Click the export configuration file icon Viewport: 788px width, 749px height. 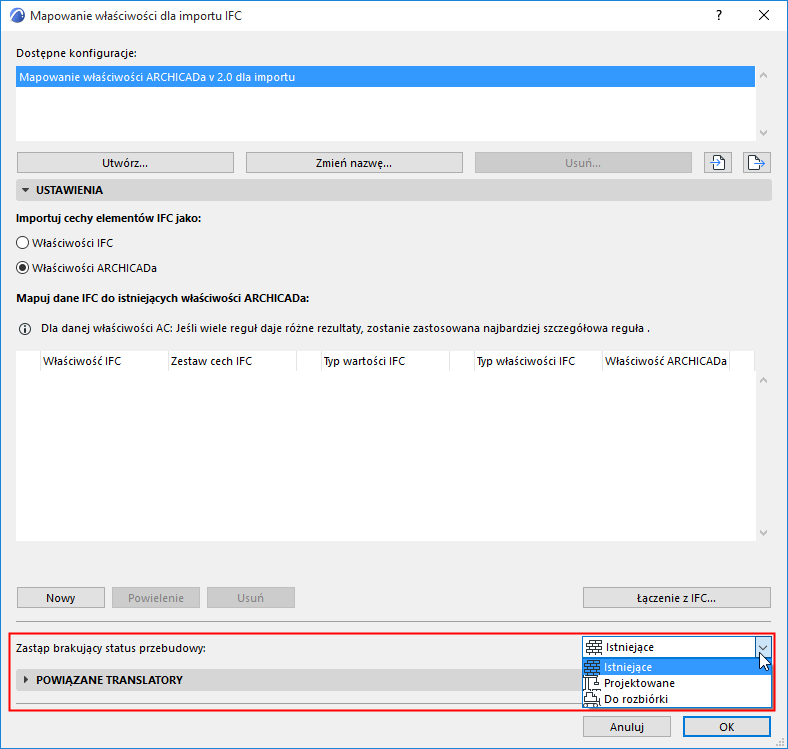pos(756,163)
